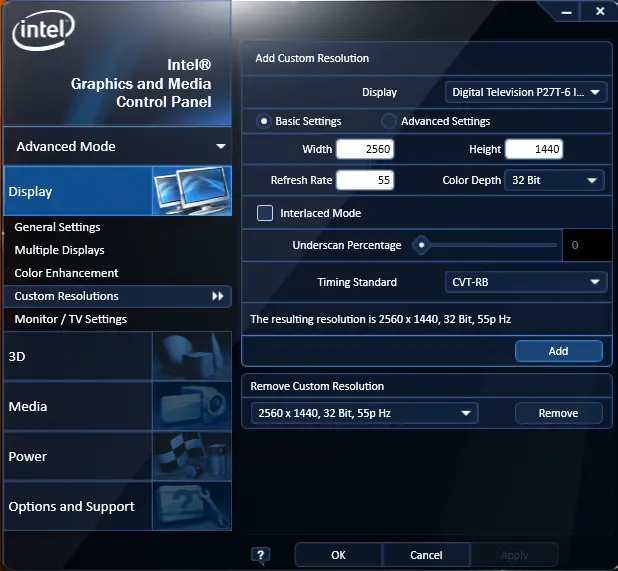Open Monitor / TV Settings

click(x=71, y=319)
